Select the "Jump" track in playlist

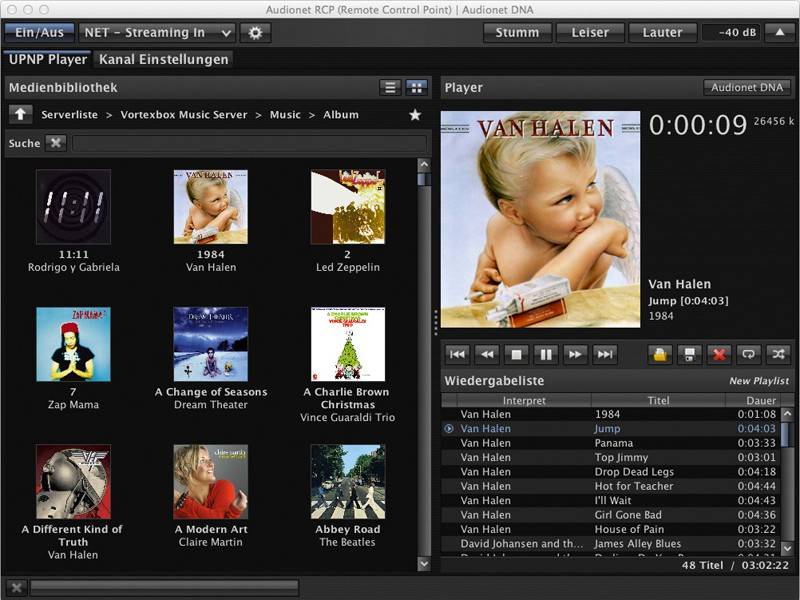tap(611, 429)
